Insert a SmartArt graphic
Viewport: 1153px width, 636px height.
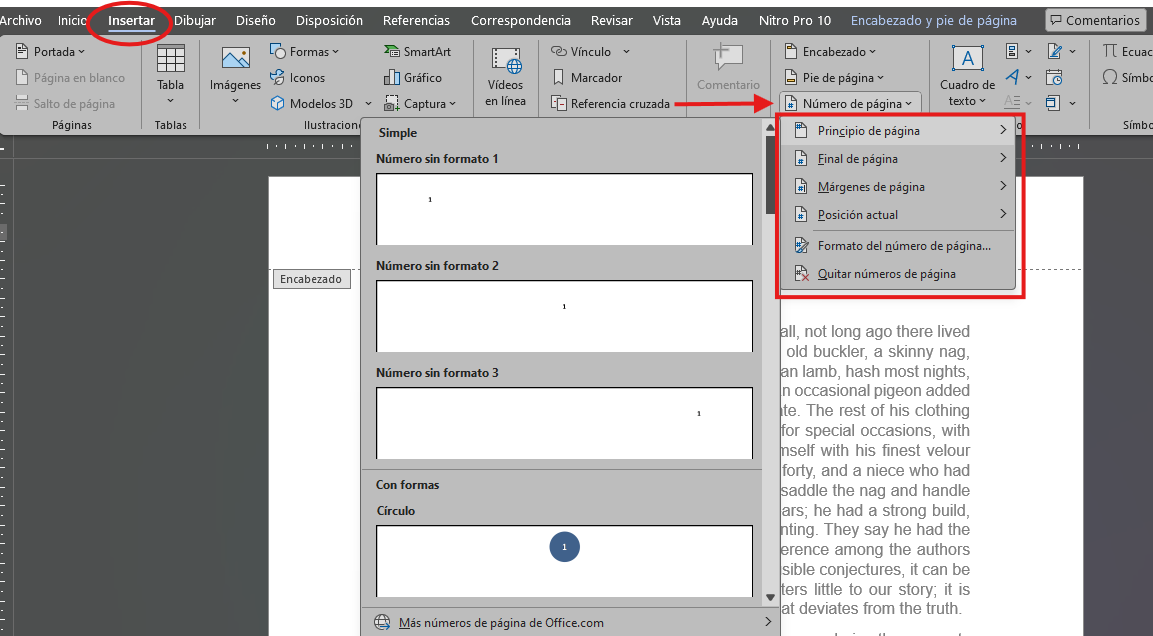coord(417,51)
